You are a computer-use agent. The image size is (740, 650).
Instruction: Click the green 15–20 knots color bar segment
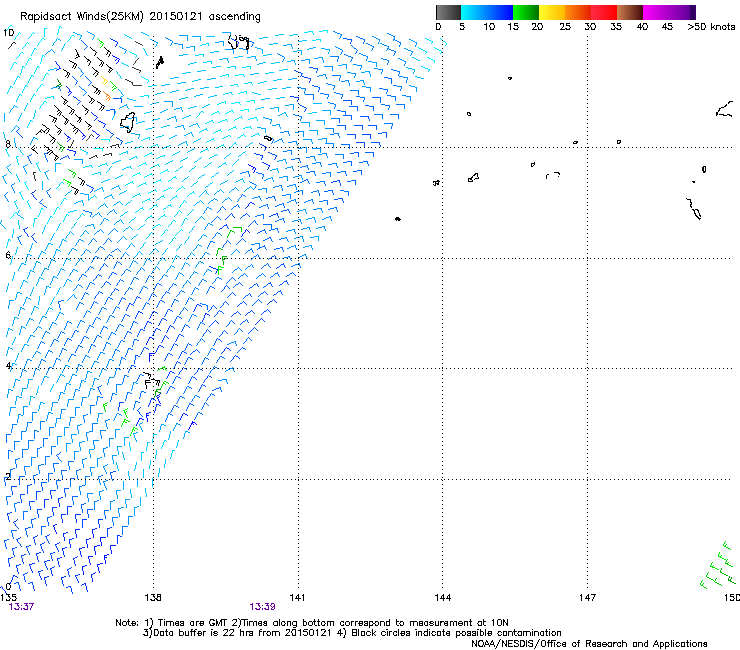[x=526, y=12]
